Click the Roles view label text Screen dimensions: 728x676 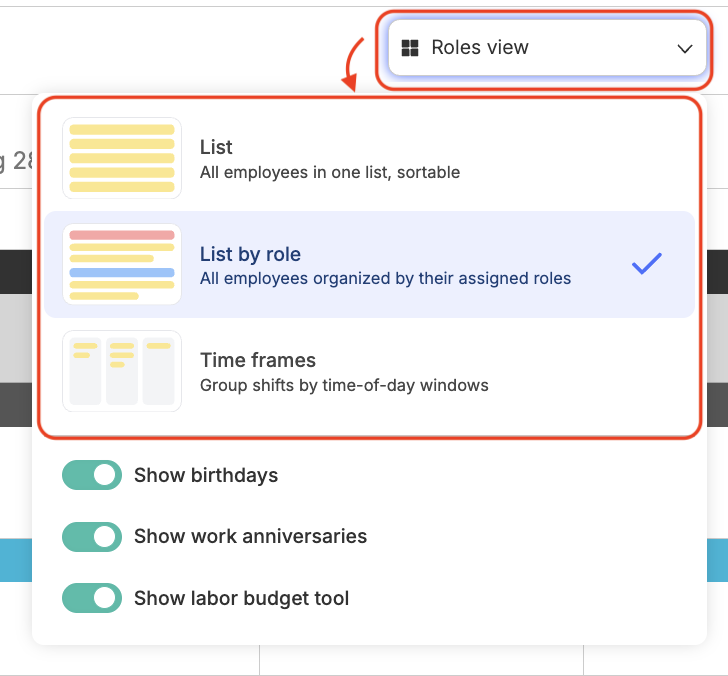pyautogui.click(x=480, y=47)
